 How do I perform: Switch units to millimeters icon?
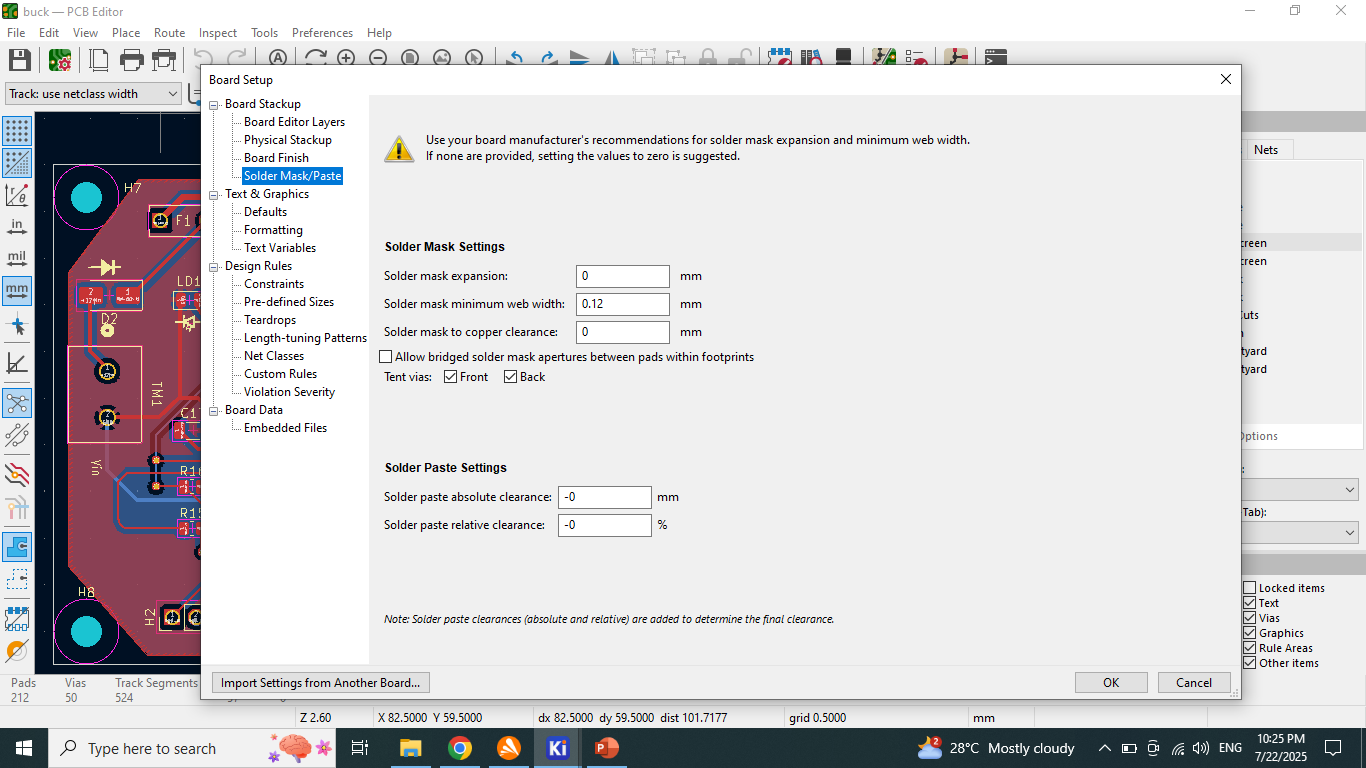pos(17,291)
